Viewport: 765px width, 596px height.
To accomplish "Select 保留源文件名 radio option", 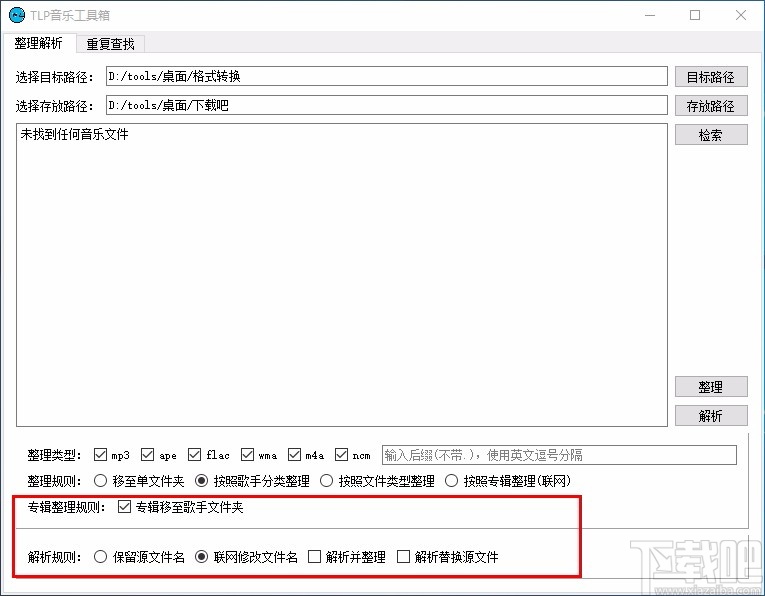I will pos(101,556).
